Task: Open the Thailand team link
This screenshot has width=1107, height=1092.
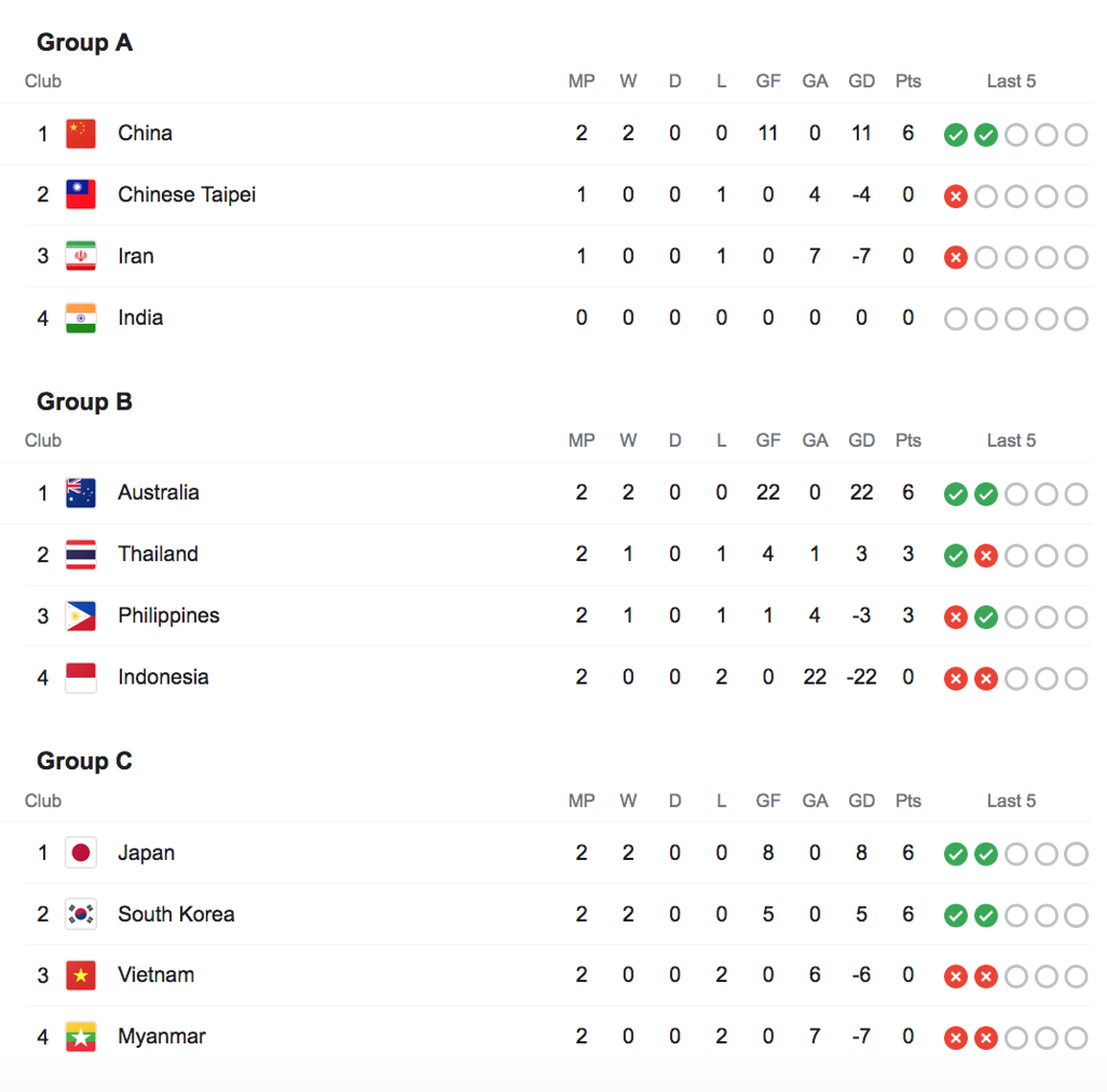Action: coord(157,554)
